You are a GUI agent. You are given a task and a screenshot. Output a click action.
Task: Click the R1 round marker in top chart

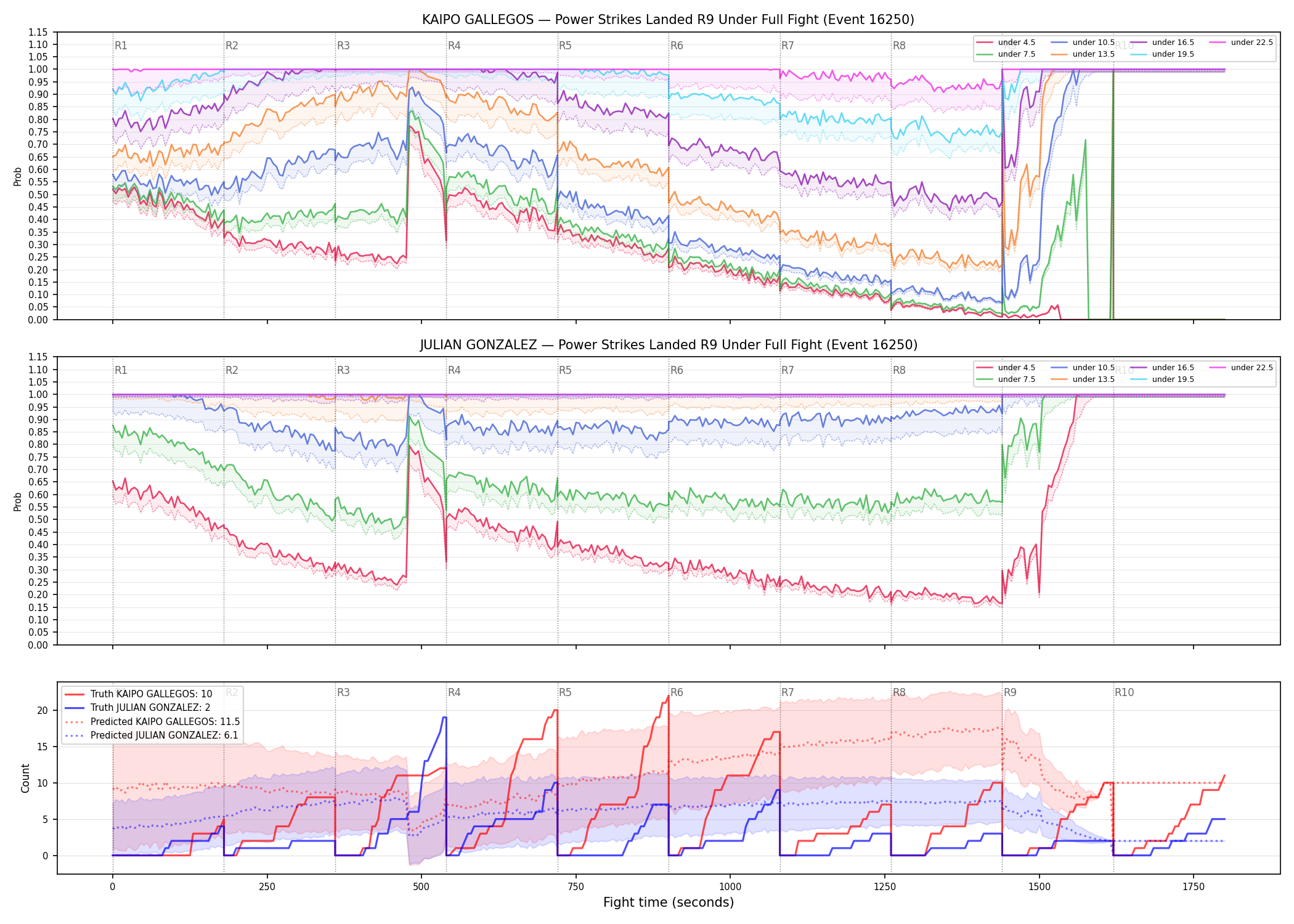(121, 46)
